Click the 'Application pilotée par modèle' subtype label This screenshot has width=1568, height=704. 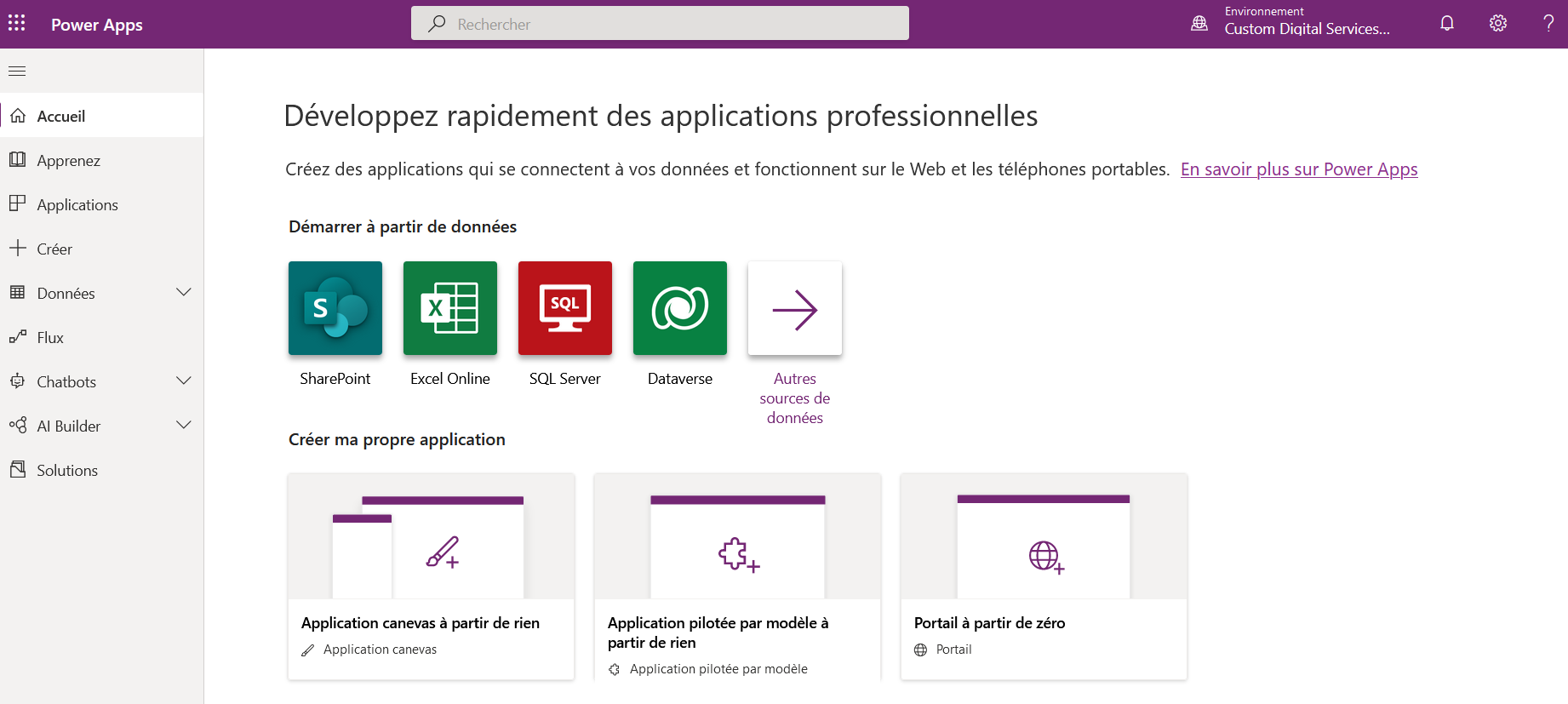(718, 669)
